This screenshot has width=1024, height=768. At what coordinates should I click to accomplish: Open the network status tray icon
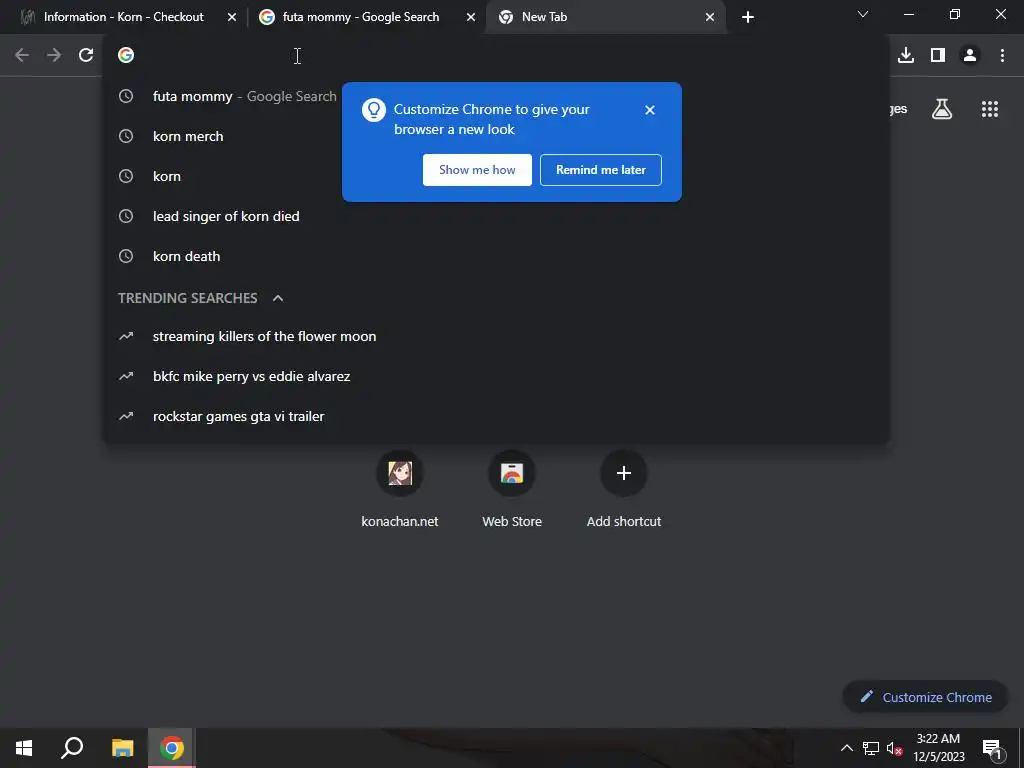[871, 748]
